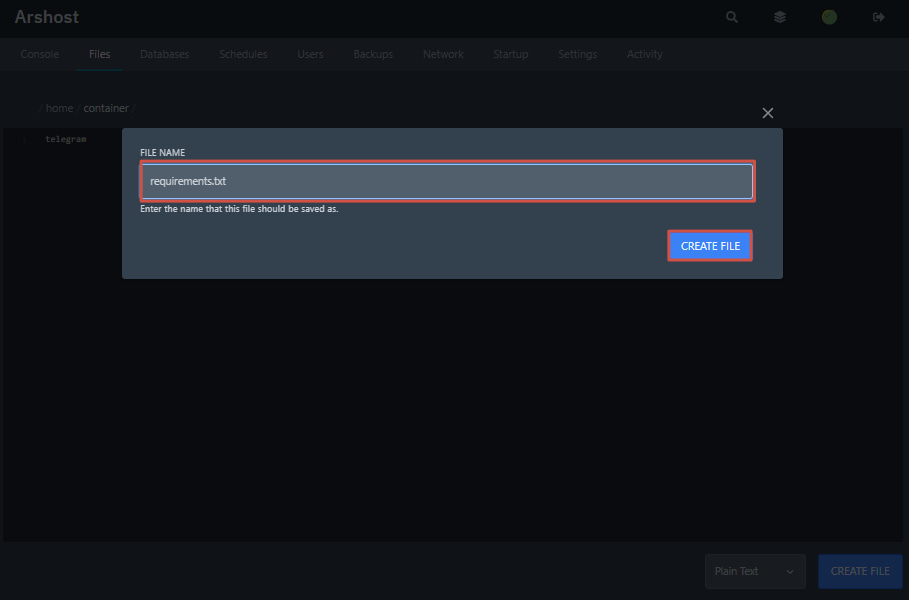
Task: Click 'Enter the name that this file' hint
Action: click(x=239, y=209)
